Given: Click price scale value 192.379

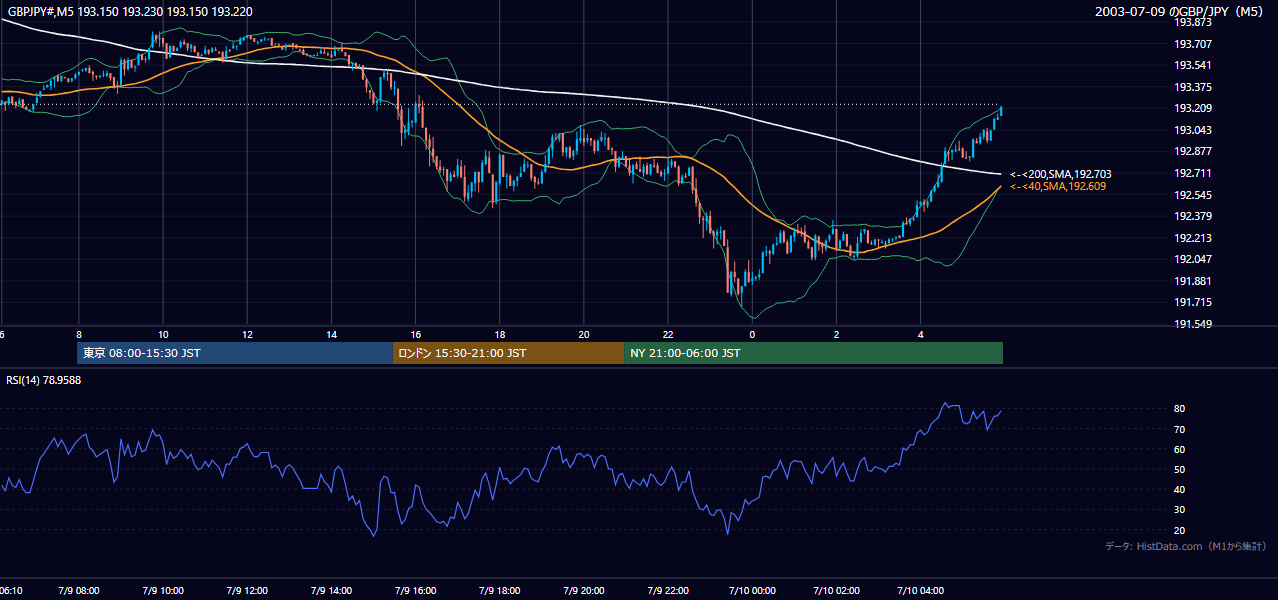Looking at the screenshot, I should point(1194,217).
